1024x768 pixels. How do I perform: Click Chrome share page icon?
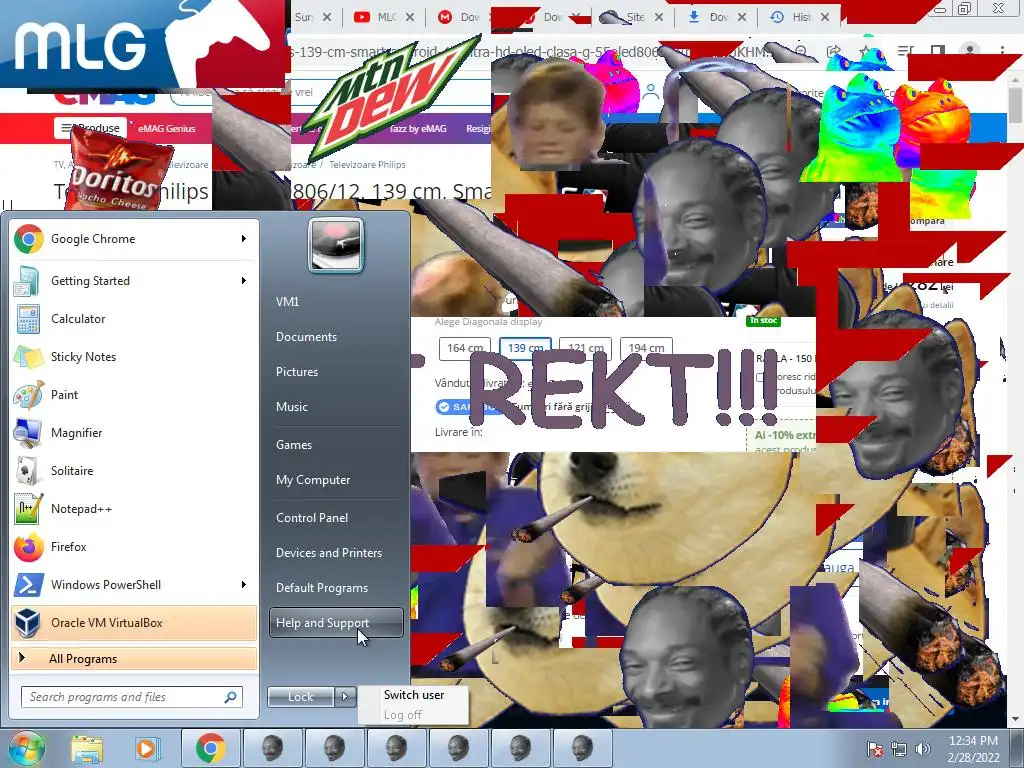tap(833, 51)
